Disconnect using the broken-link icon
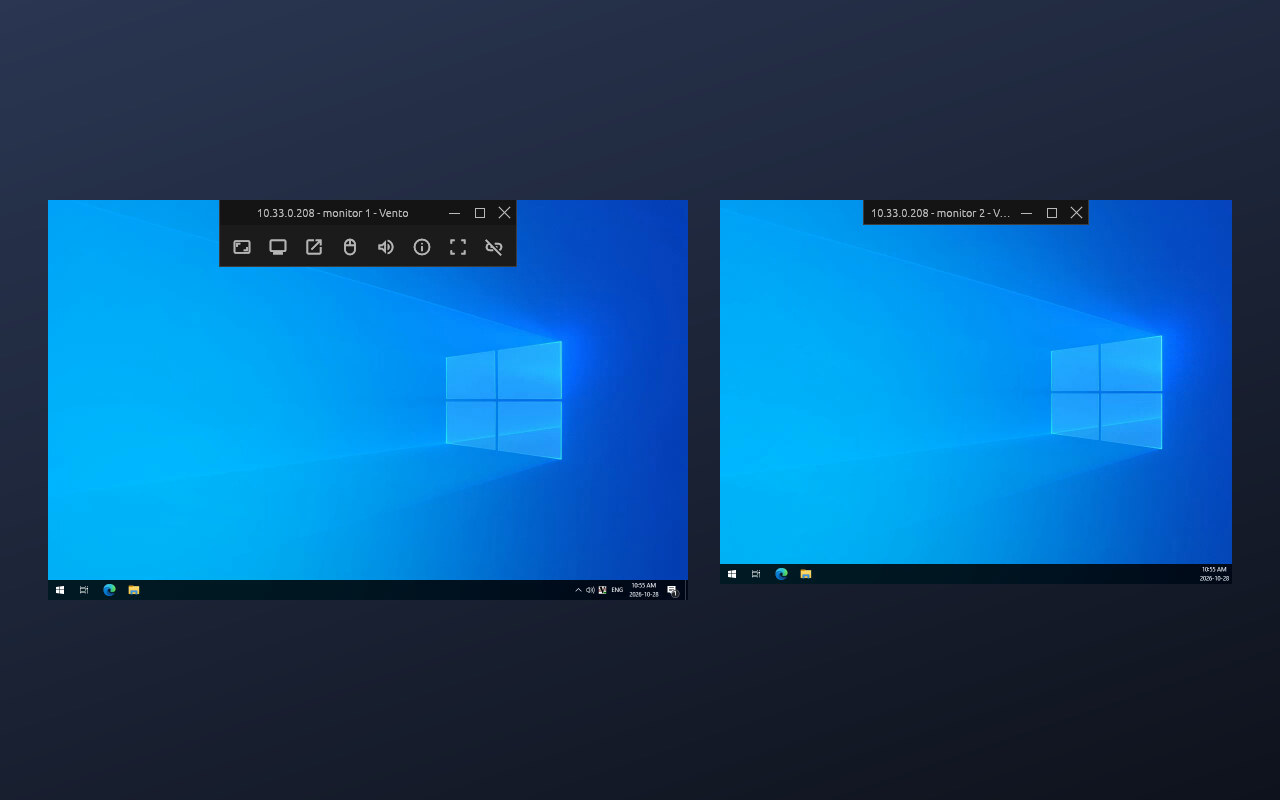Viewport: 1280px width, 800px height. click(x=494, y=247)
